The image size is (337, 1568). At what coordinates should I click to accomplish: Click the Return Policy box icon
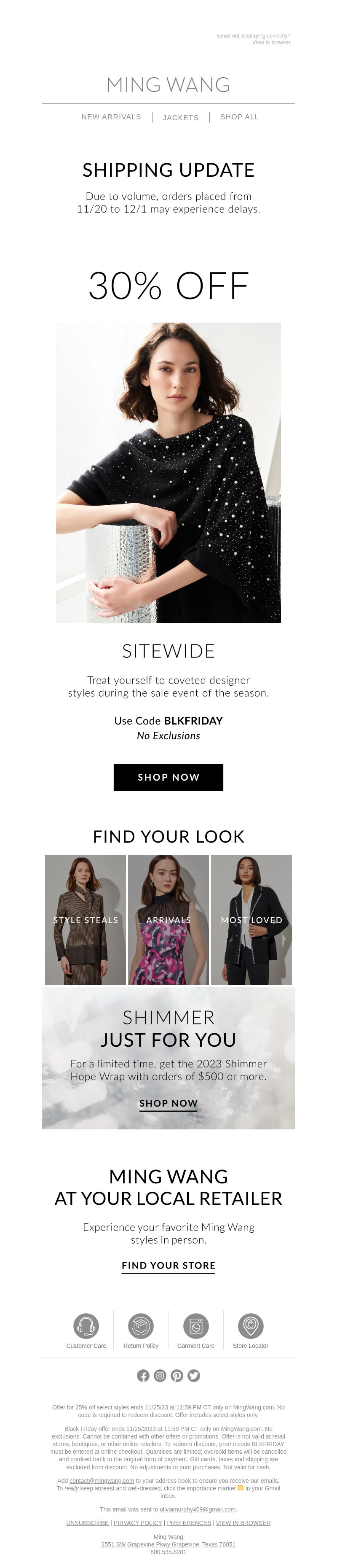[x=141, y=1325]
